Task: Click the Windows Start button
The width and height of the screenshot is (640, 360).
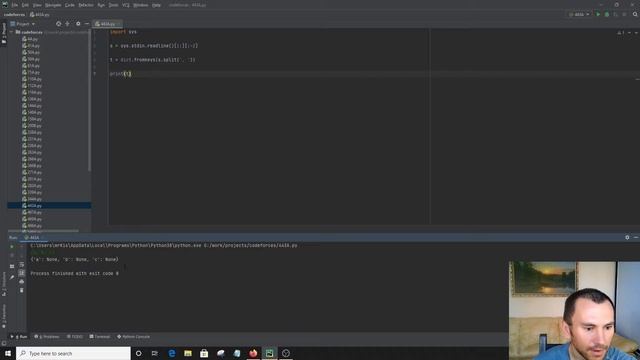Action: point(8,353)
